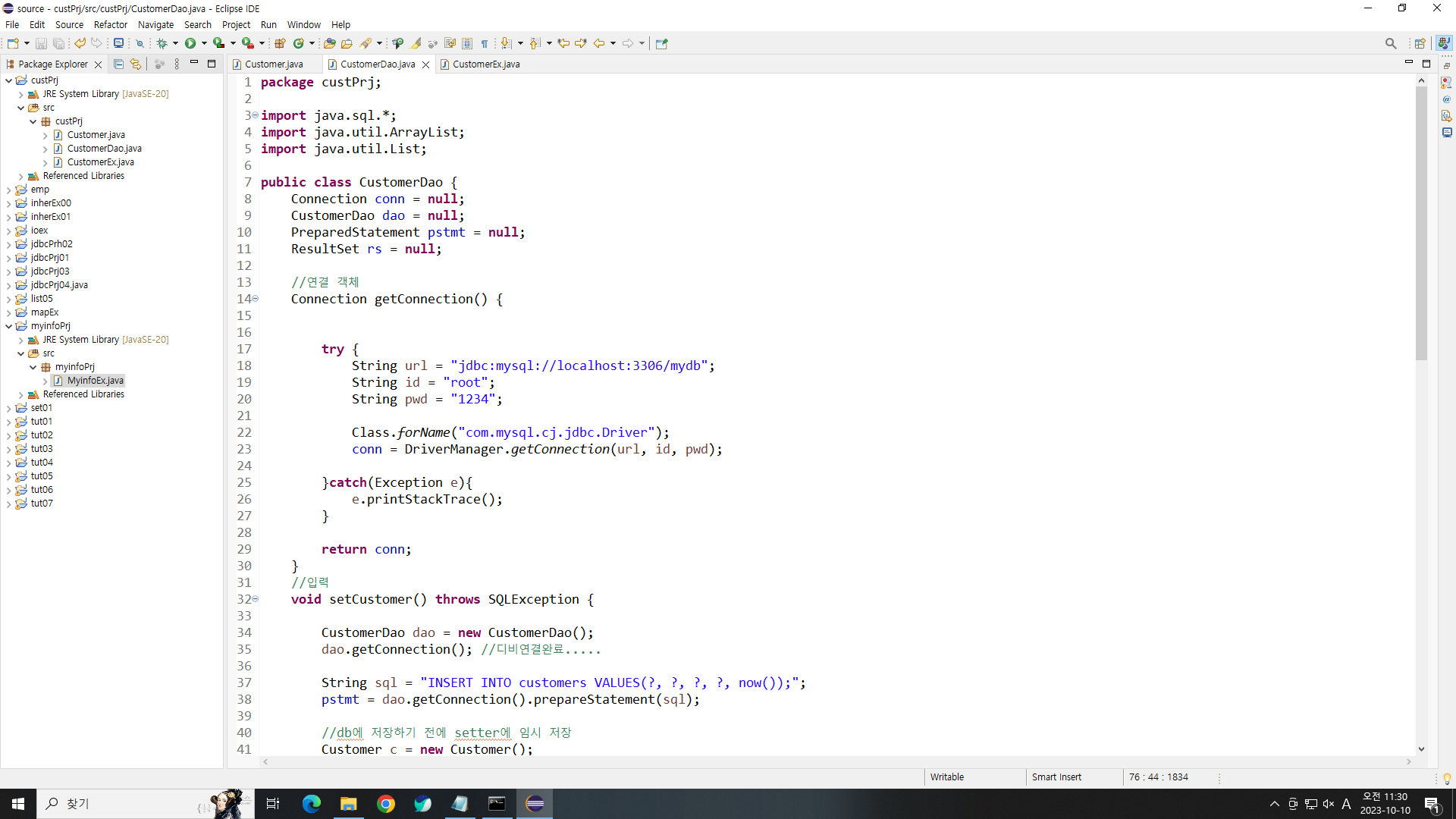Open the Refactor menu
The height and width of the screenshot is (819, 1456).
coord(110,24)
